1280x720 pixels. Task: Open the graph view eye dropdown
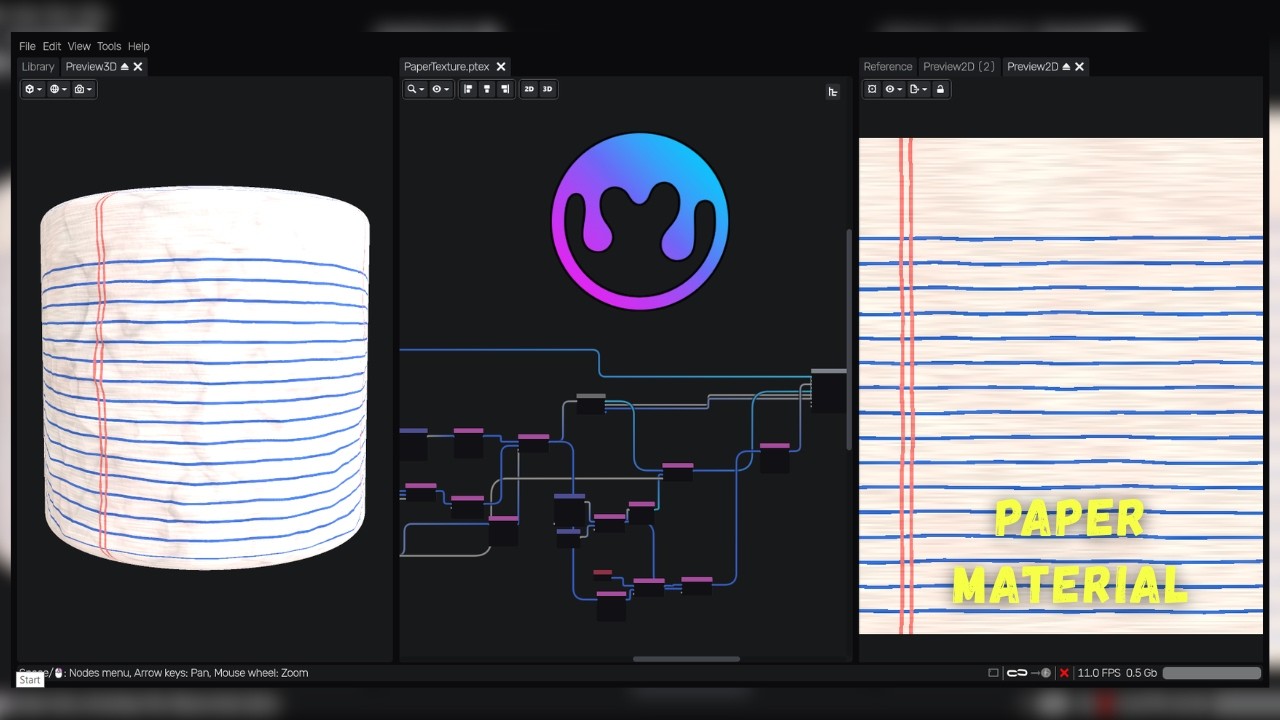coord(441,89)
